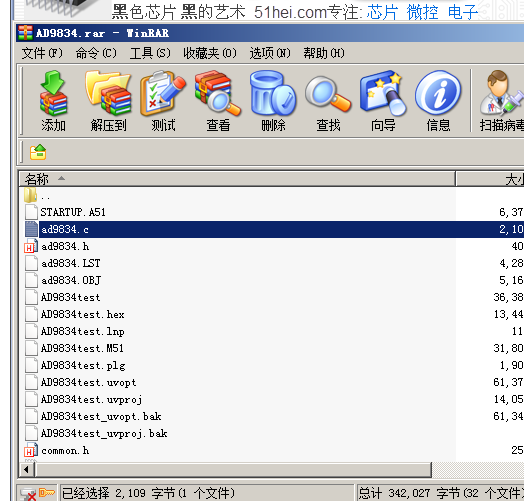Select the AD9834test.lnp file

[x=82, y=332]
